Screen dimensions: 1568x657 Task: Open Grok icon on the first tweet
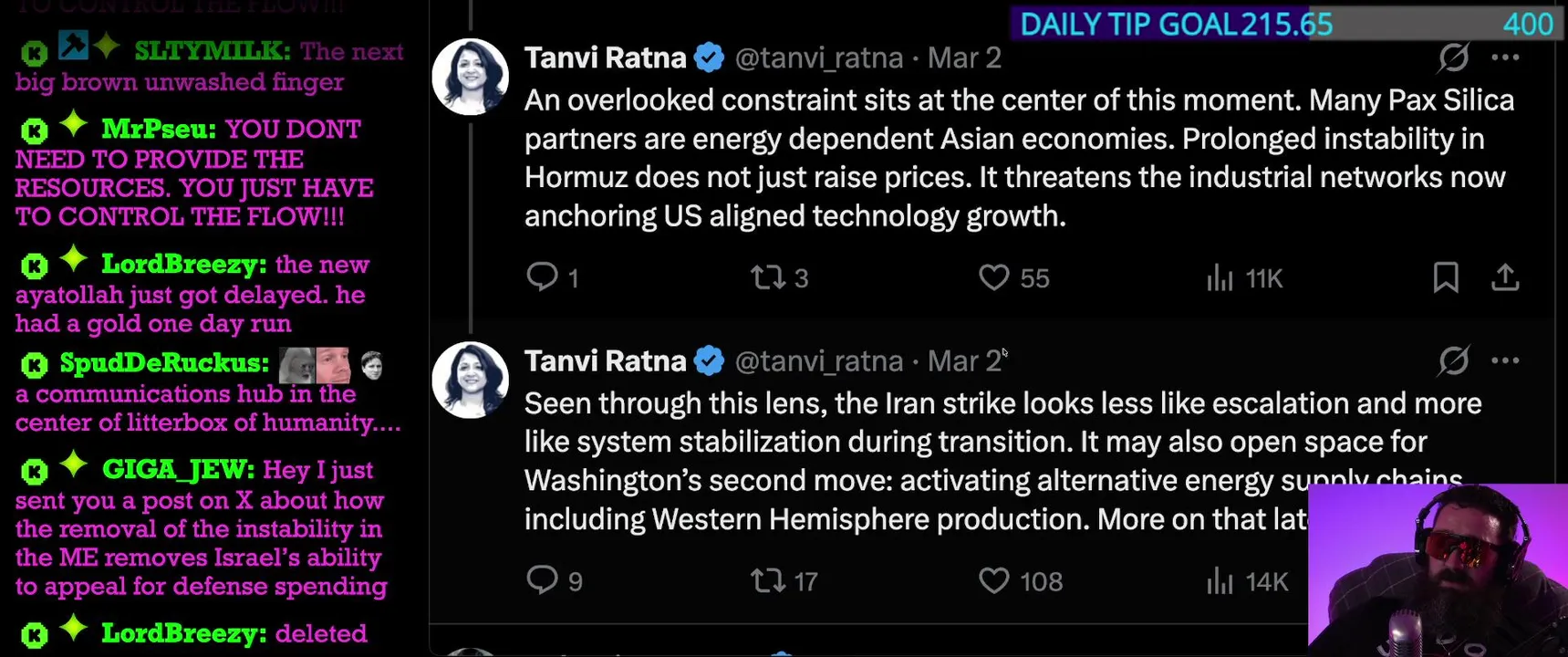(1453, 57)
